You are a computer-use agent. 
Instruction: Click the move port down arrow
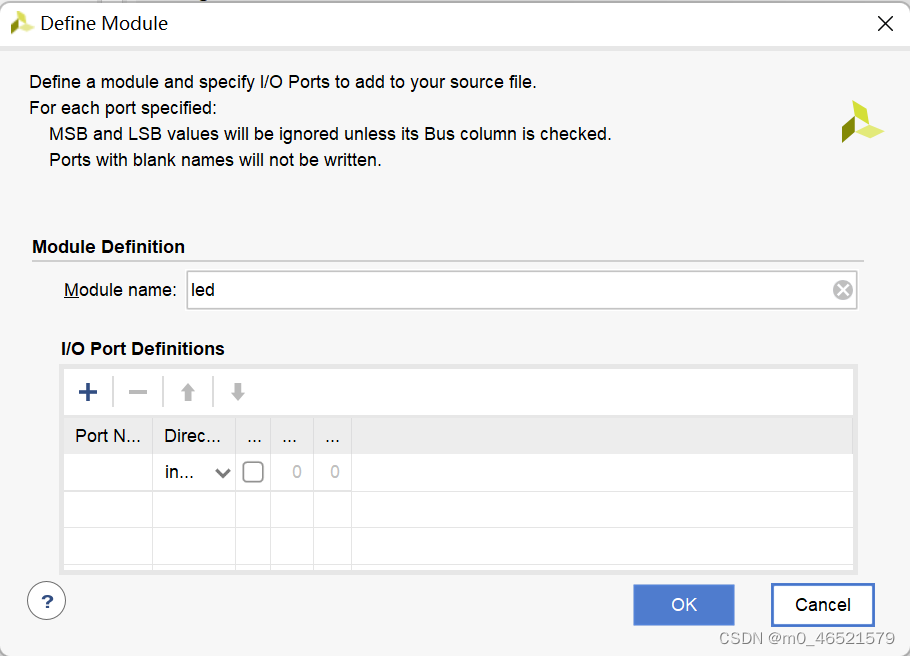(238, 392)
